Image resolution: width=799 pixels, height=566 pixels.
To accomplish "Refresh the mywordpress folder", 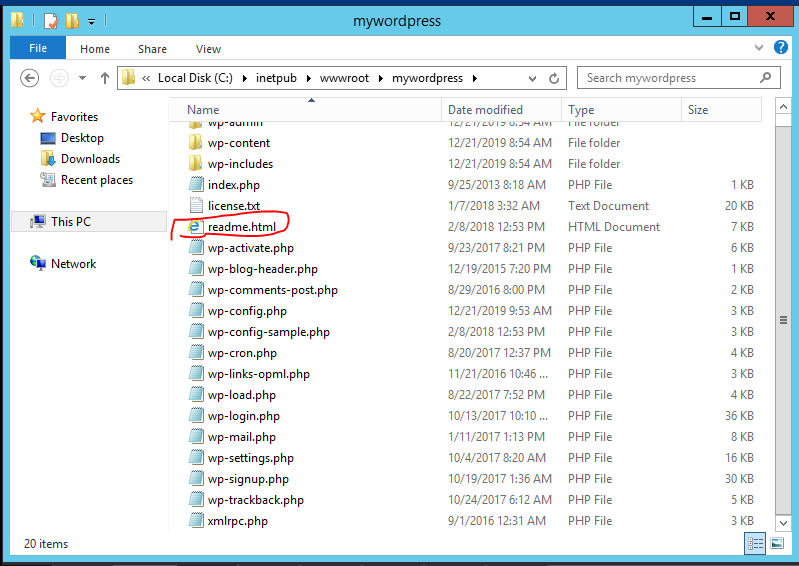I will point(554,78).
